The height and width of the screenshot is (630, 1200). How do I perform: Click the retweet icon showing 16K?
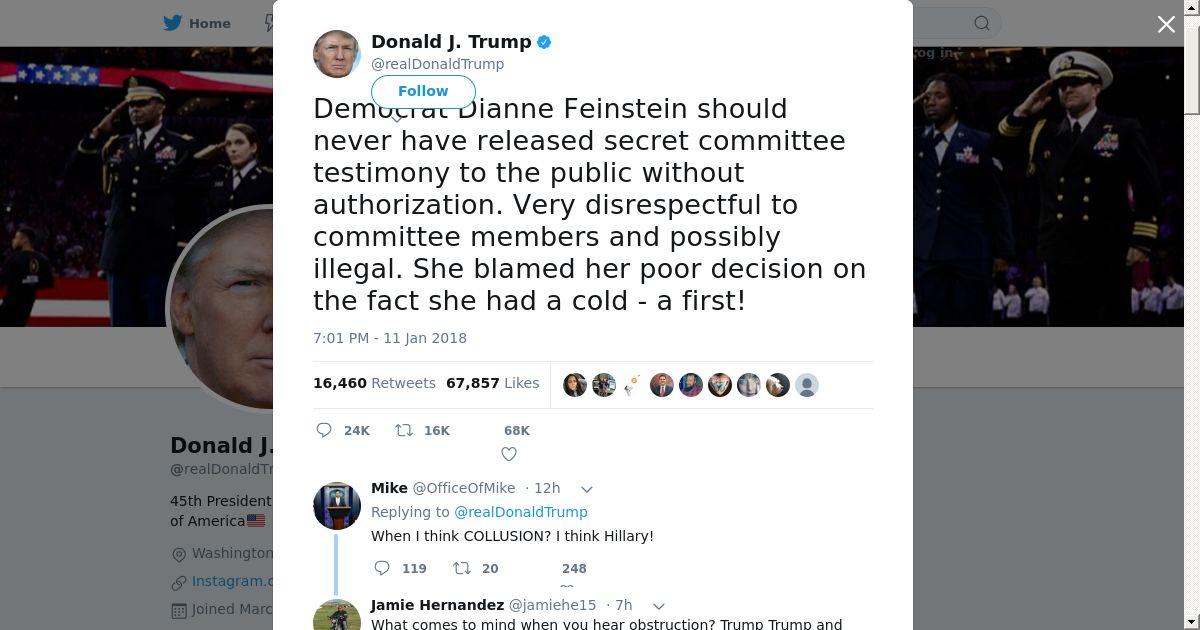point(404,430)
